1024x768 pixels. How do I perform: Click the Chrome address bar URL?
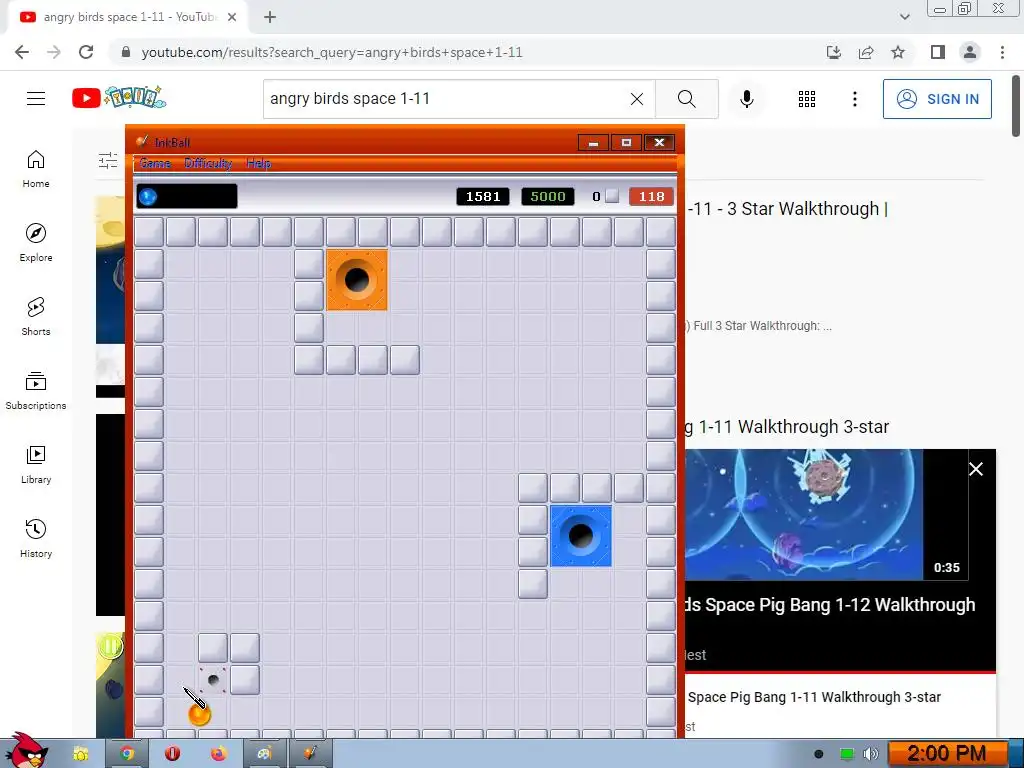[x=332, y=52]
